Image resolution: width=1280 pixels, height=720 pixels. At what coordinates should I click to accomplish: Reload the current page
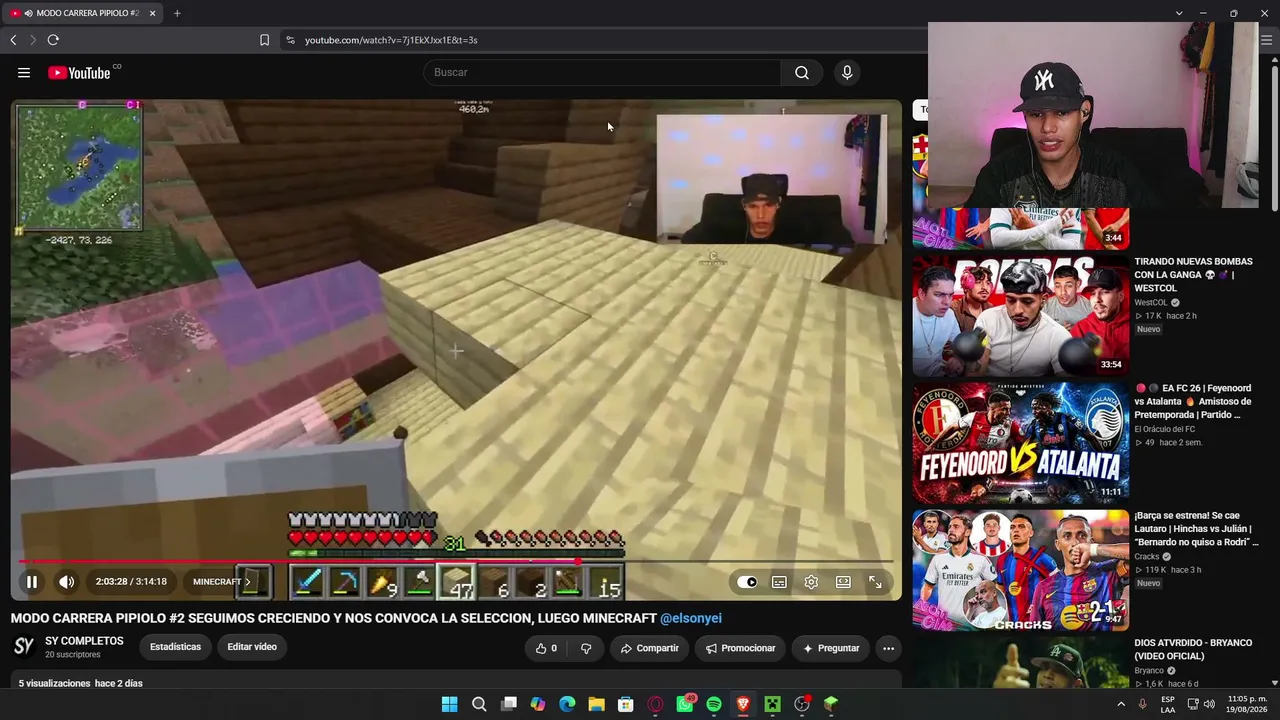[53, 40]
